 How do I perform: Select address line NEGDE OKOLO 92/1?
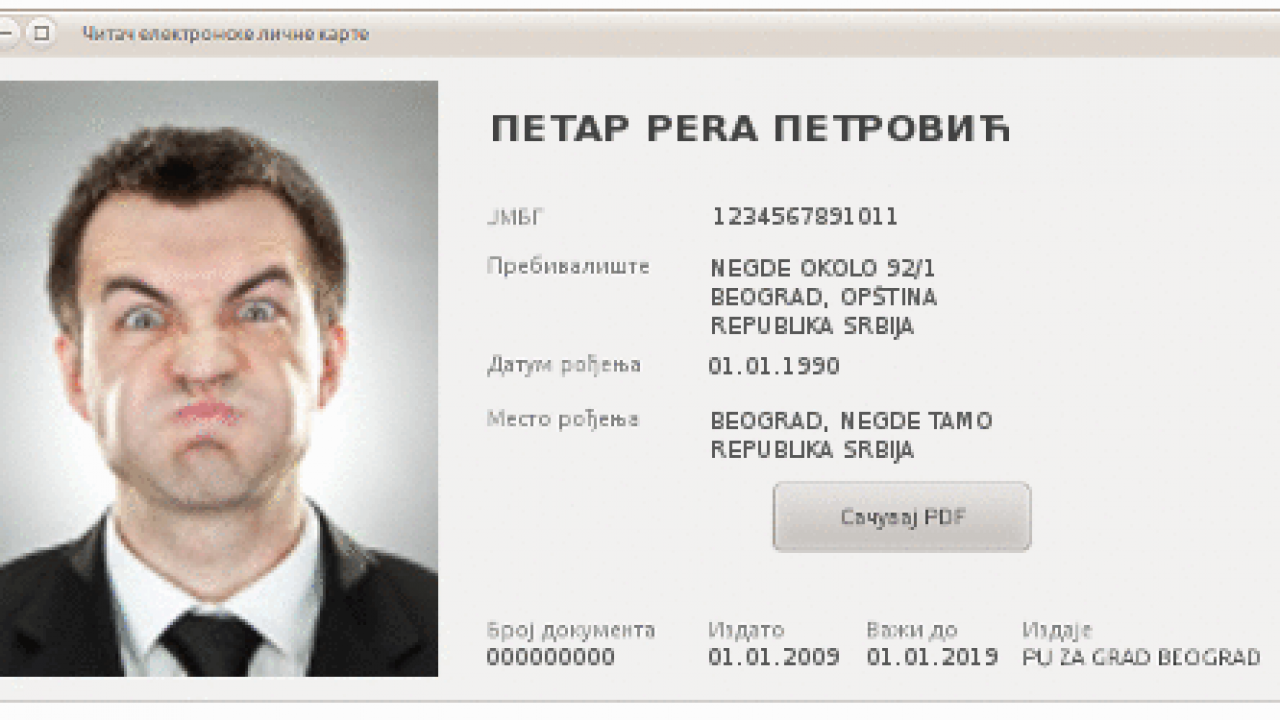(823, 268)
